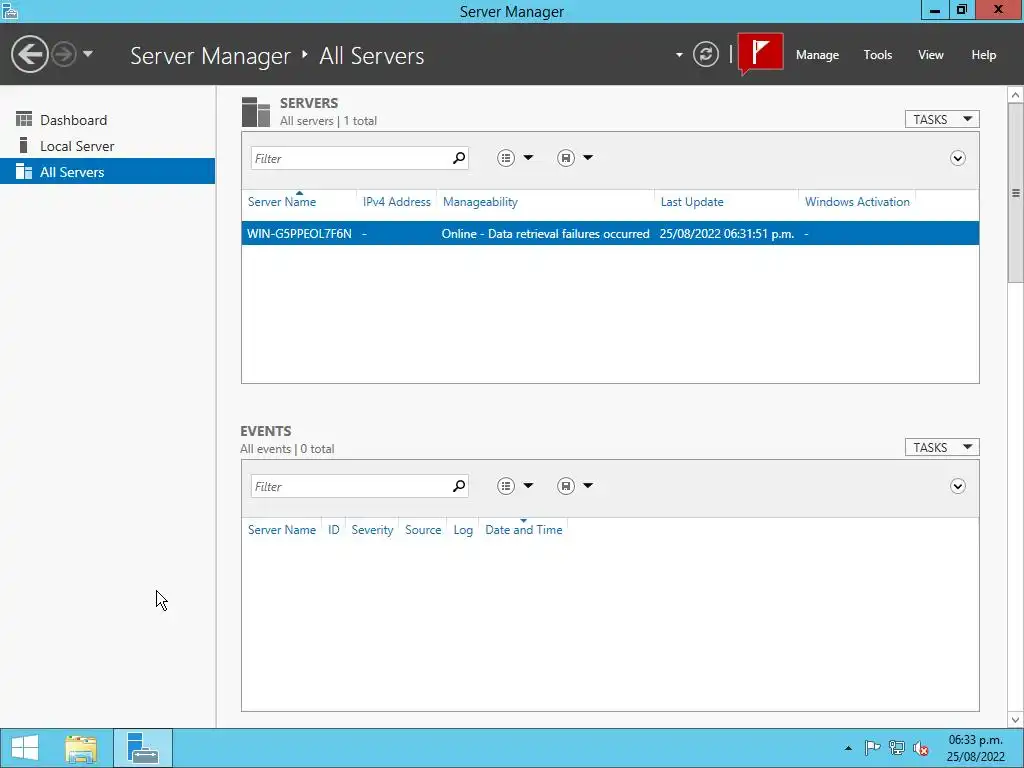Open the View menu
This screenshot has width=1024, height=768.
point(931,55)
